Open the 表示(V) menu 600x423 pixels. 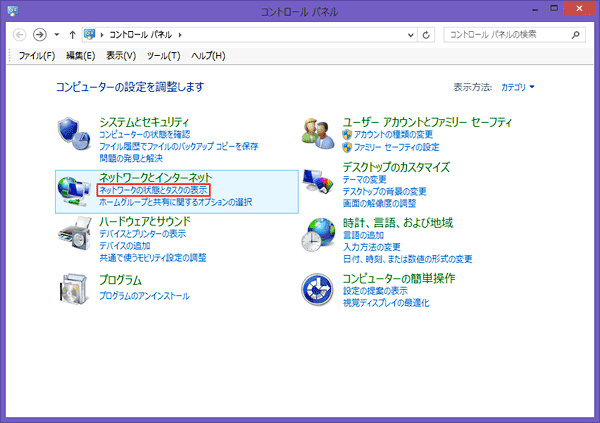tap(121, 56)
